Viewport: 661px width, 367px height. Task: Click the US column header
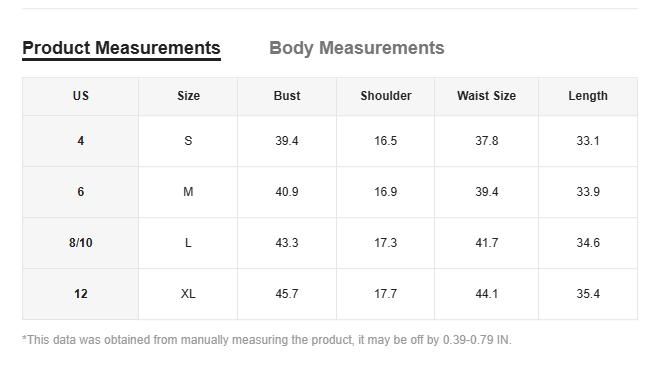[x=81, y=96]
